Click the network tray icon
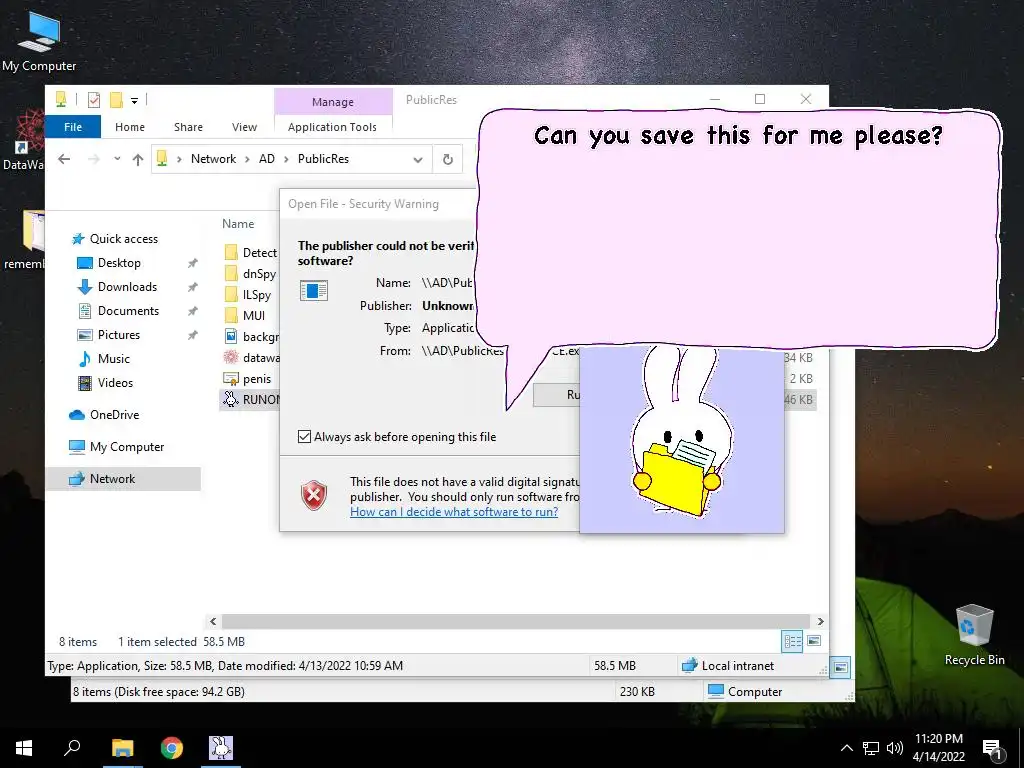1024x768 pixels. coord(871,748)
